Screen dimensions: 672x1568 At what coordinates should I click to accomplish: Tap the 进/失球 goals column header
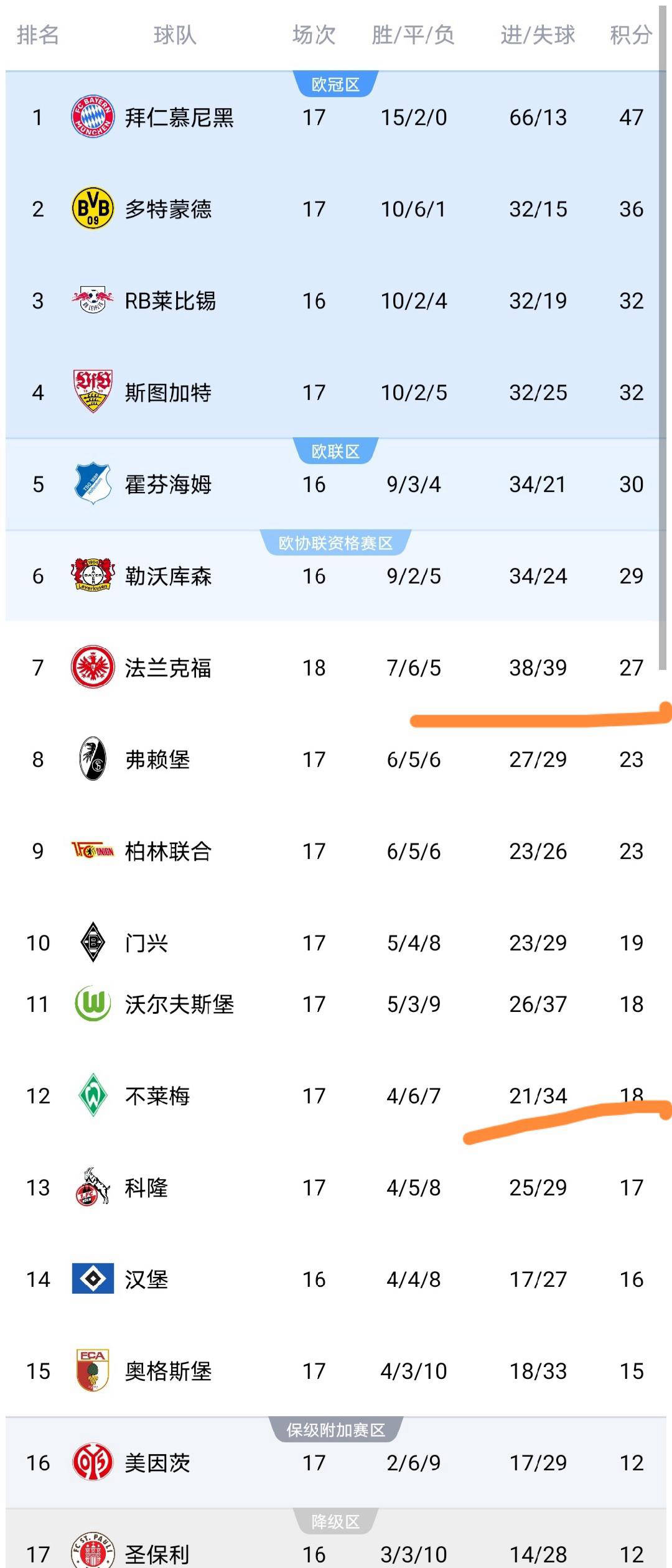click(538, 35)
